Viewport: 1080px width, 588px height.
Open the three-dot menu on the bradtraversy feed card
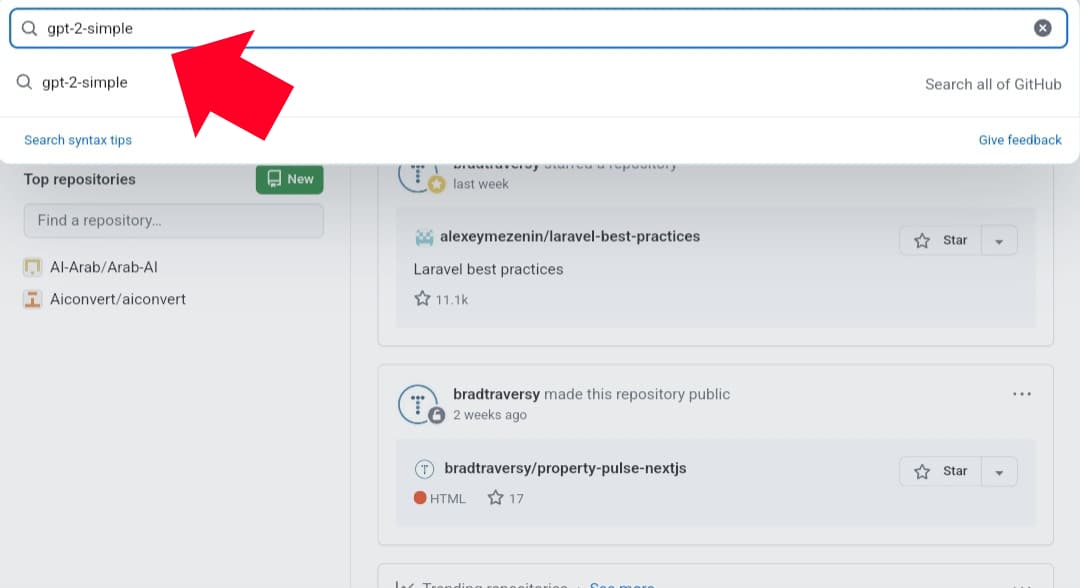(1021, 394)
